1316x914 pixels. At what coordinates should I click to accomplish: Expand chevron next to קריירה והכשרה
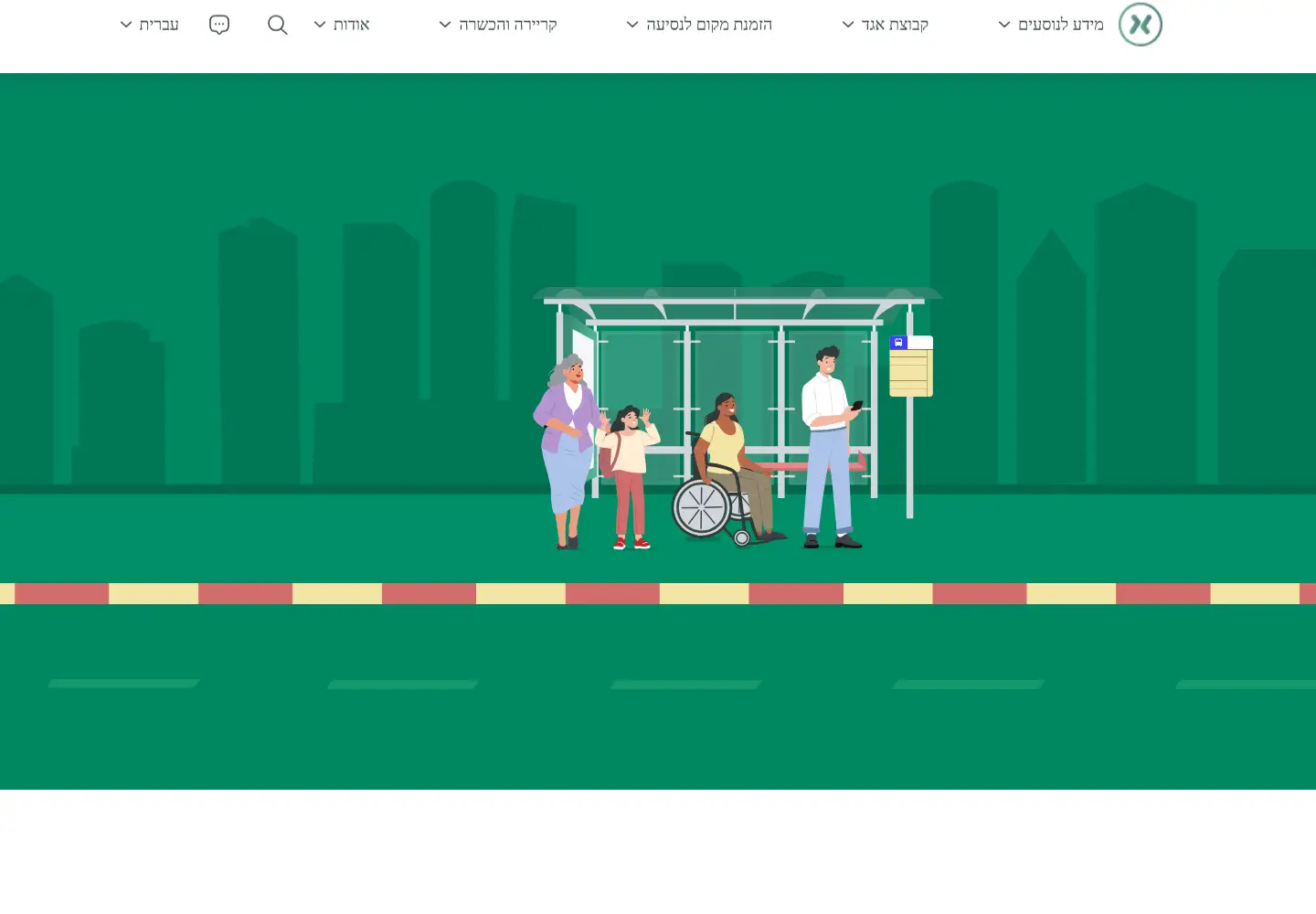click(445, 25)
